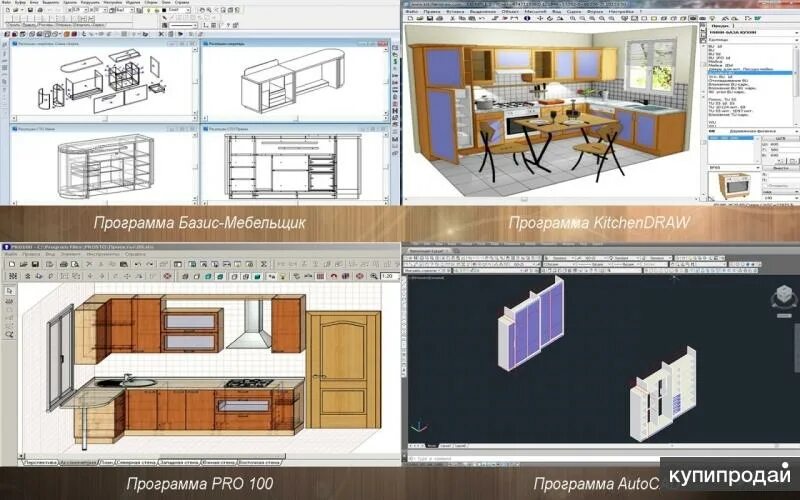Select arrow pointer tool in PRO100 left toolbar
This screenshot has height=500, width=800.
[x=9, y=291]
